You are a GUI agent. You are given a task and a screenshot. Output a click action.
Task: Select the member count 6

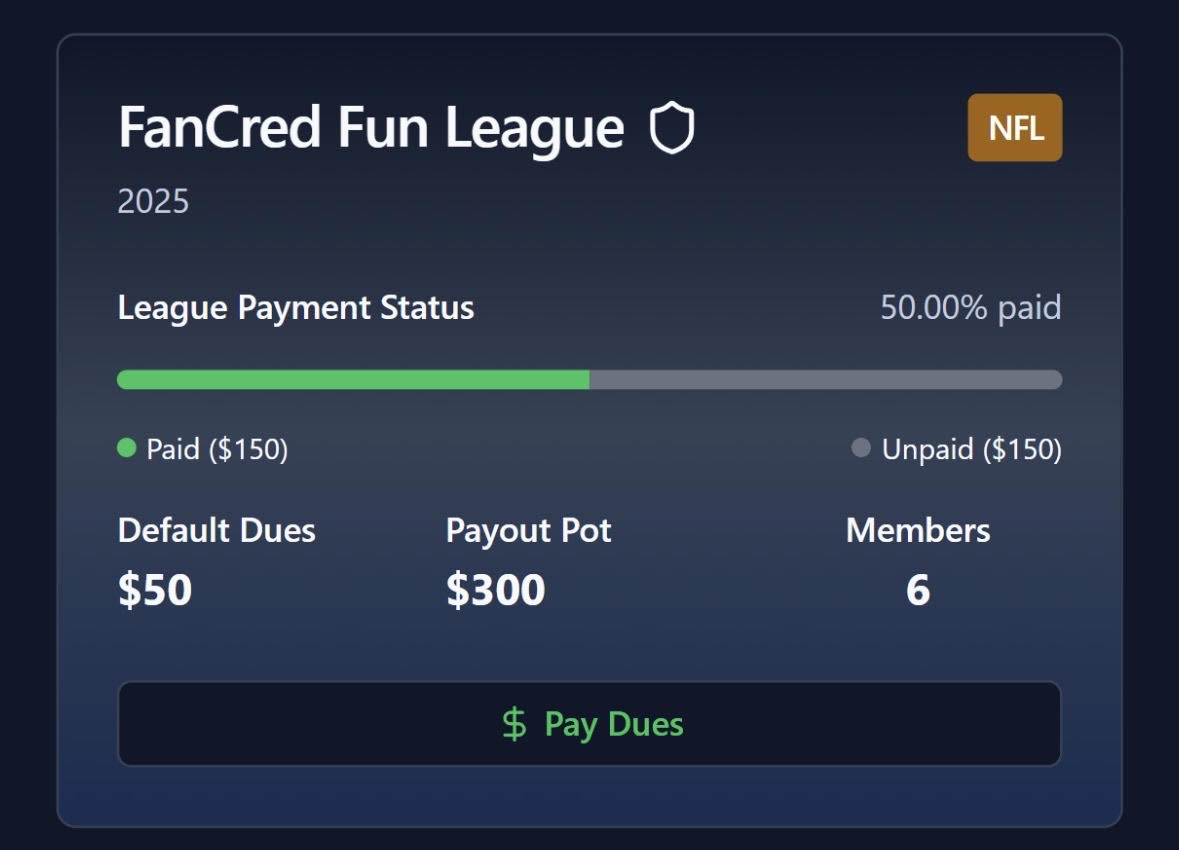coord(918,590)
